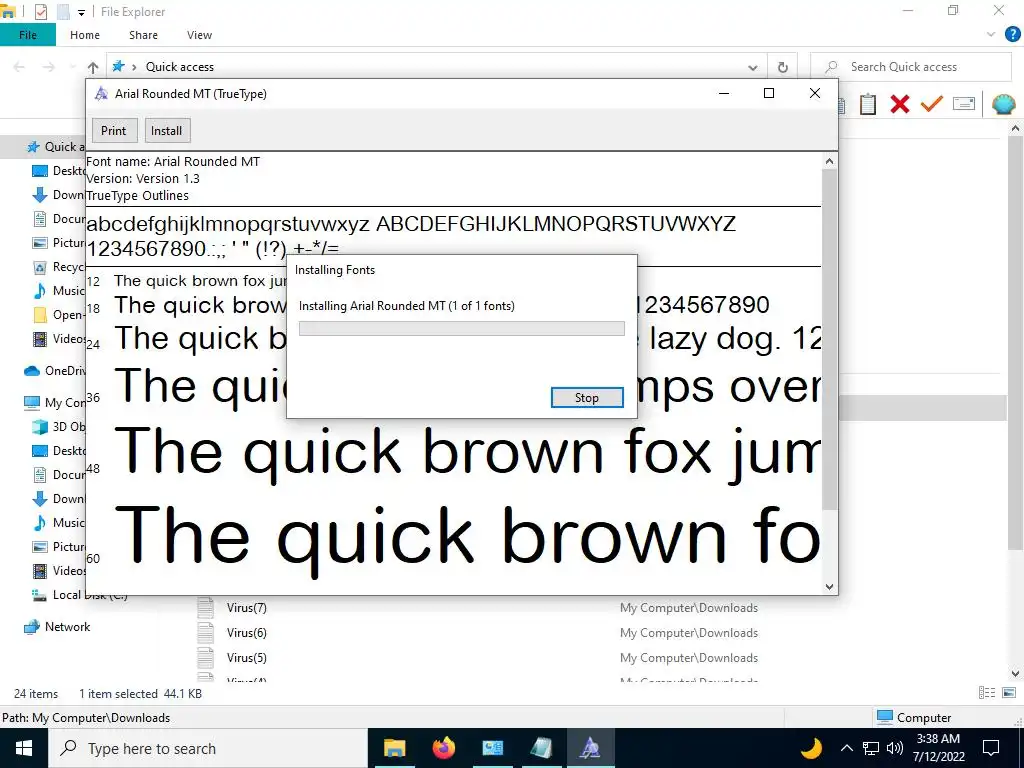Open Customize Quick Access Toolbar dropdown
This screenshot has height=768, width=1024.
tap(81, 12)
